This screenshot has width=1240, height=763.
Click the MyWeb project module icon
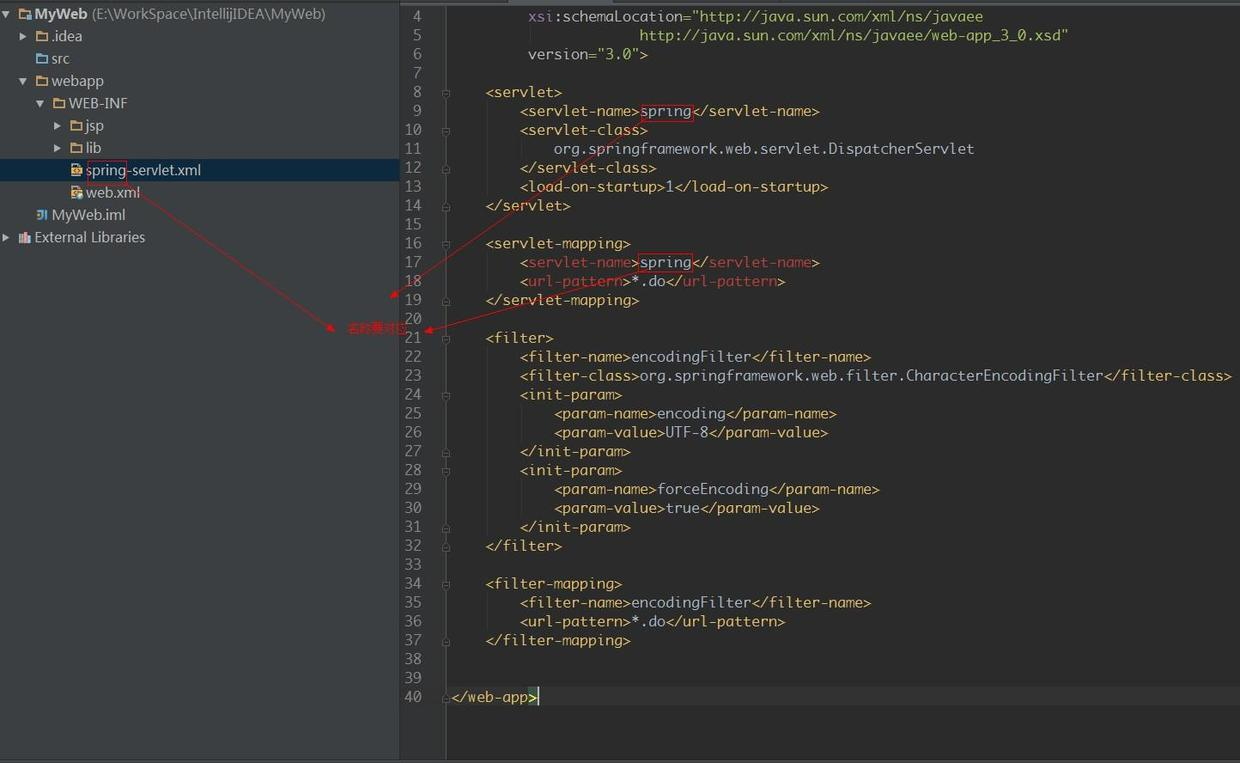(25, 14)
